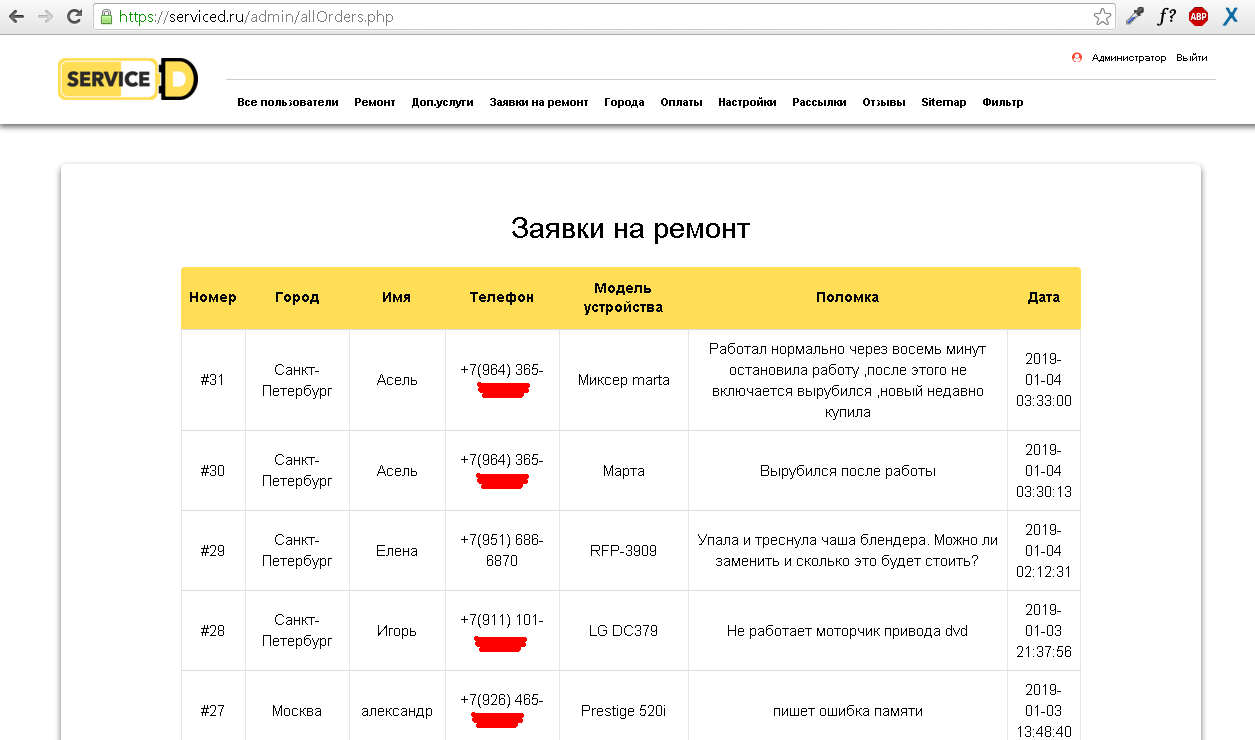This screenshot has width=1255, height=740.
Task: Click the Город column header
Action: click(x=297, y=297)
